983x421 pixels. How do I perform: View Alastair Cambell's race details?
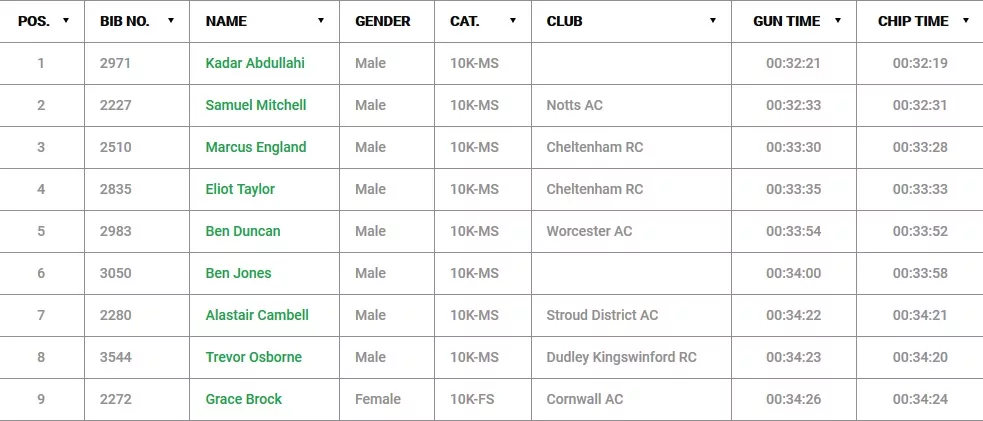click(257, 315)
